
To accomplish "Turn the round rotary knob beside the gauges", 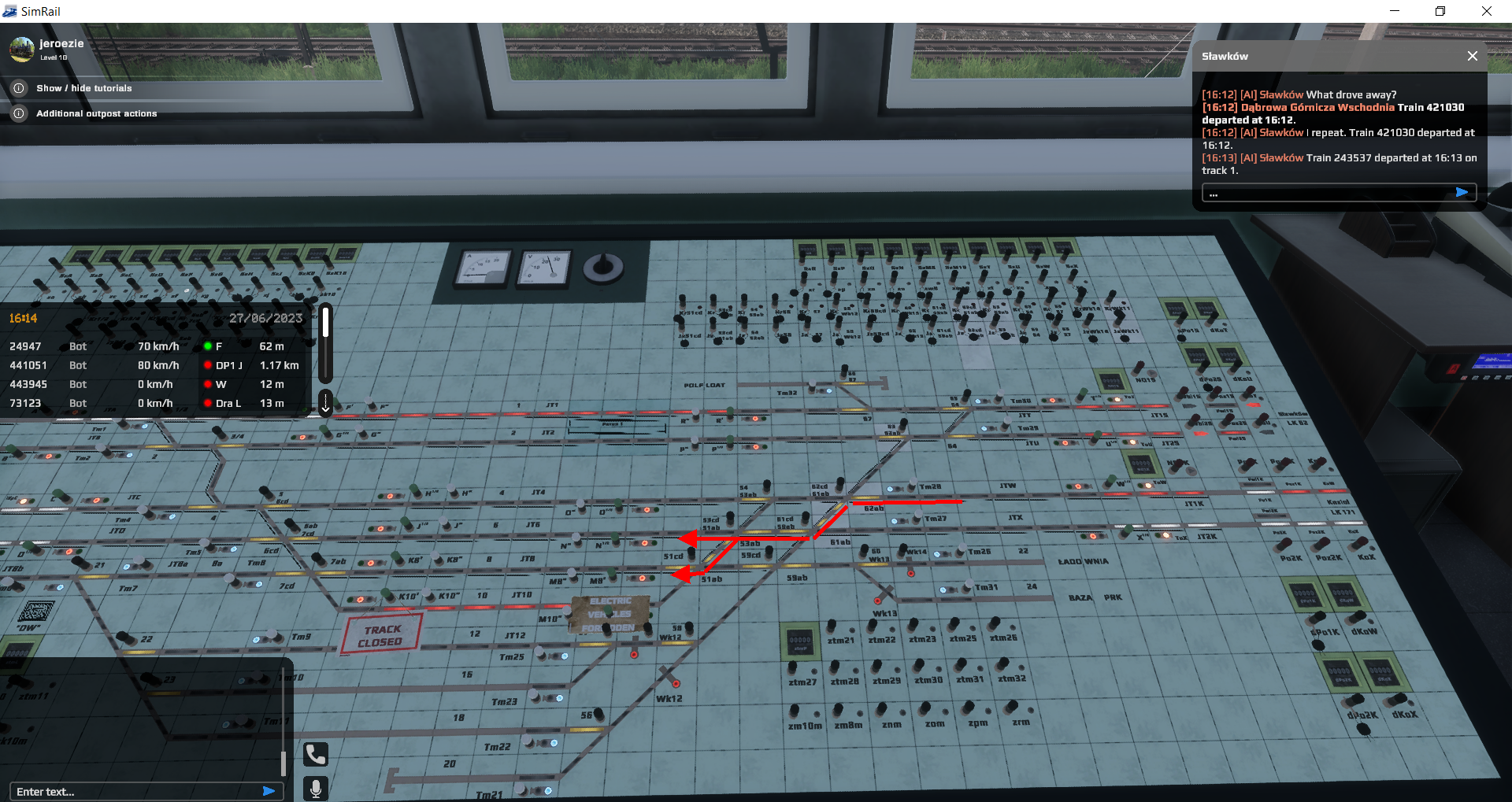I will point(603,268).
